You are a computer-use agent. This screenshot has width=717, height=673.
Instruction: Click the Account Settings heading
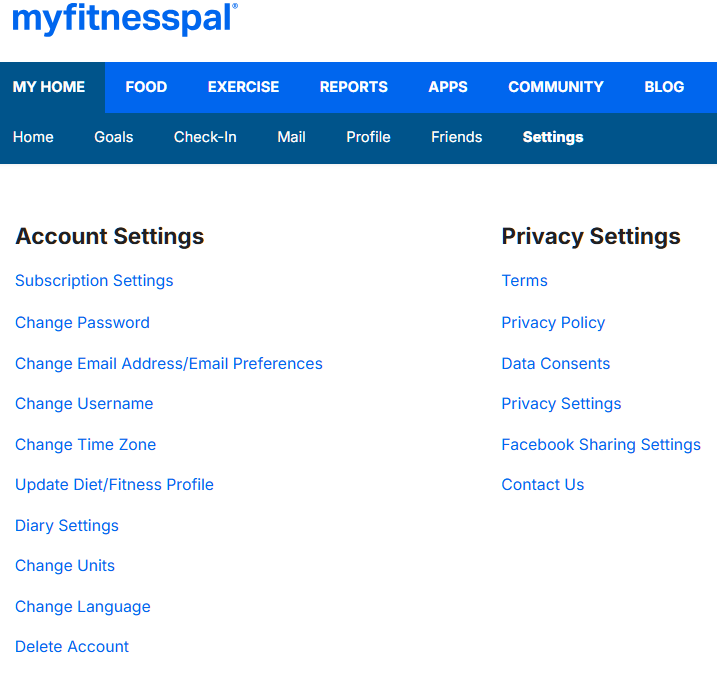point(110,237)
